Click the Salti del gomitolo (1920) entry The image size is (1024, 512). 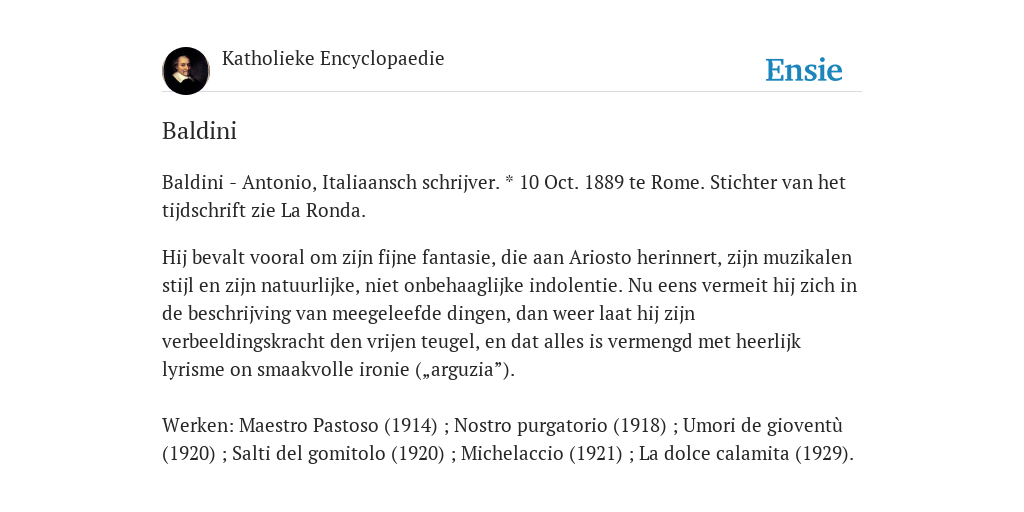click(338, 454)
